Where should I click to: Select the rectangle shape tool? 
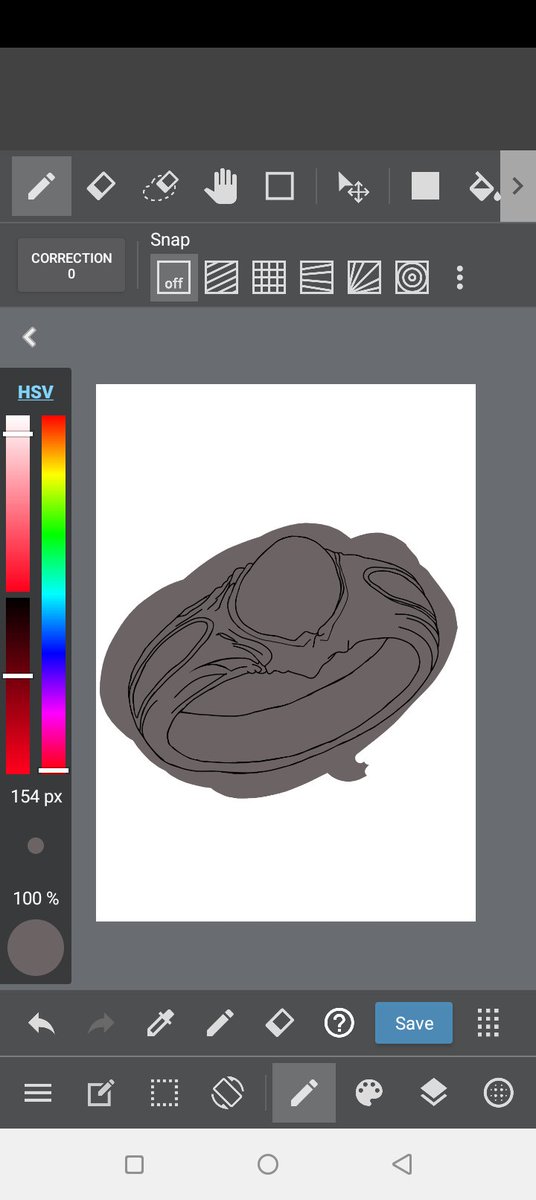[279, 186]
